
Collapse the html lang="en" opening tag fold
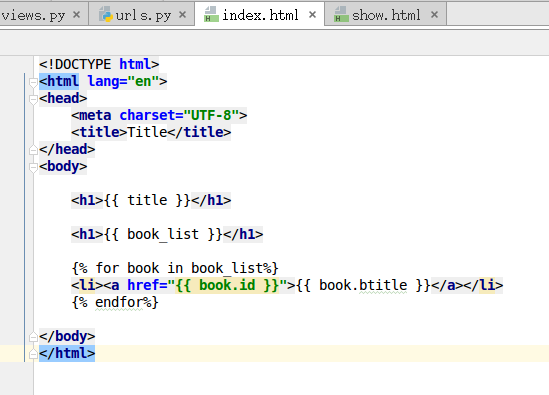point(33,83)
